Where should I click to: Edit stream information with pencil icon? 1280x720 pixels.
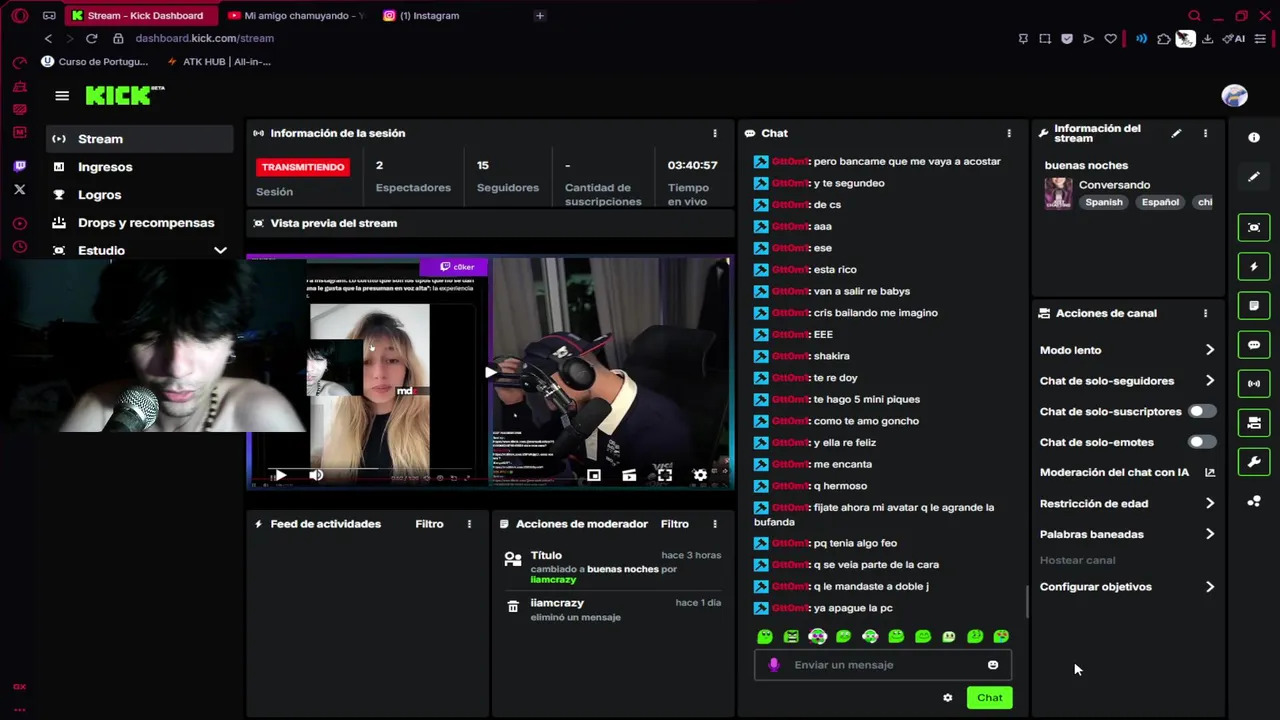coord(1176,133)
